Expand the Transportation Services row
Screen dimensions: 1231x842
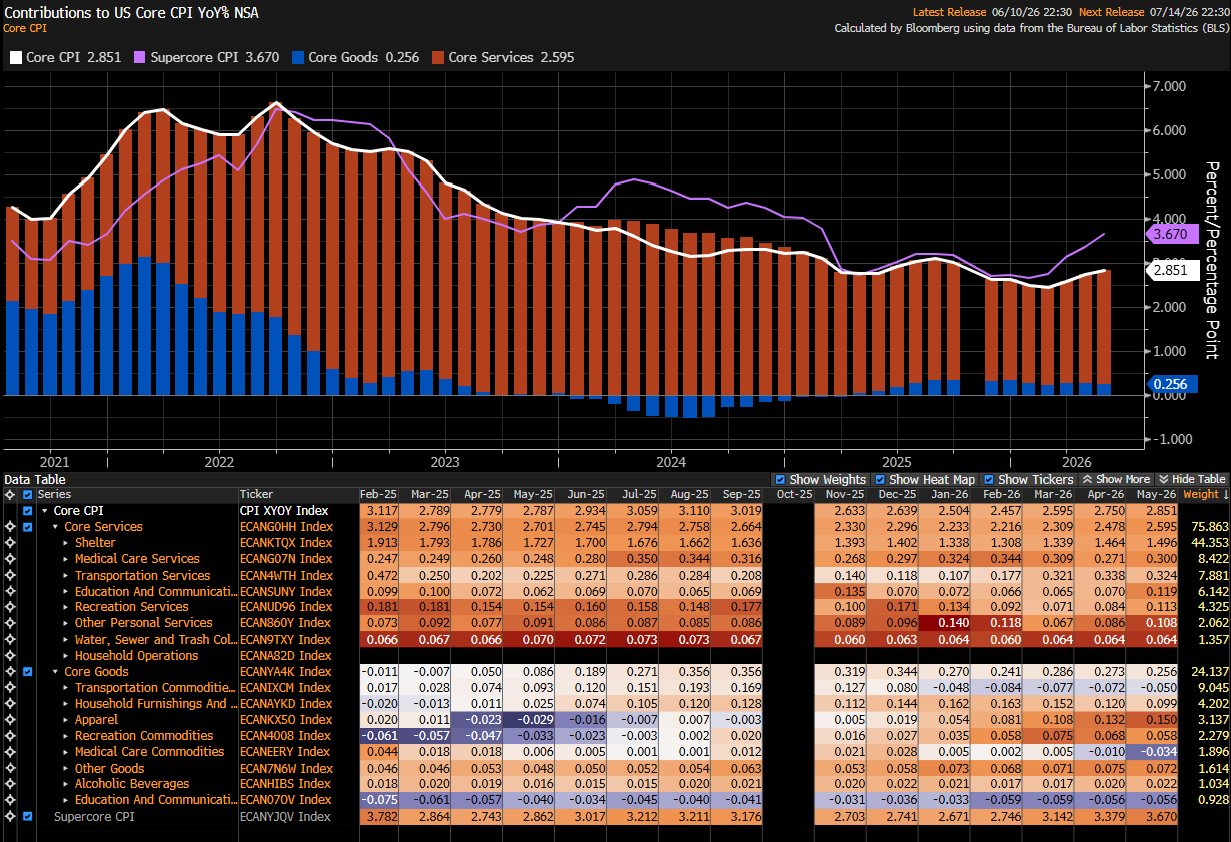(x=67, y=575)
